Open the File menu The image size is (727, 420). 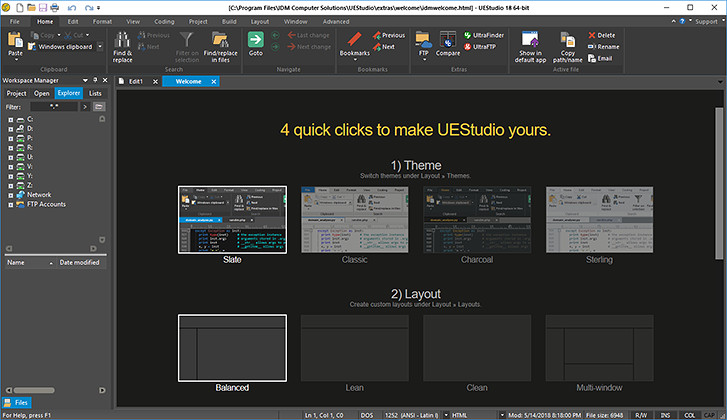click(15, 22)
